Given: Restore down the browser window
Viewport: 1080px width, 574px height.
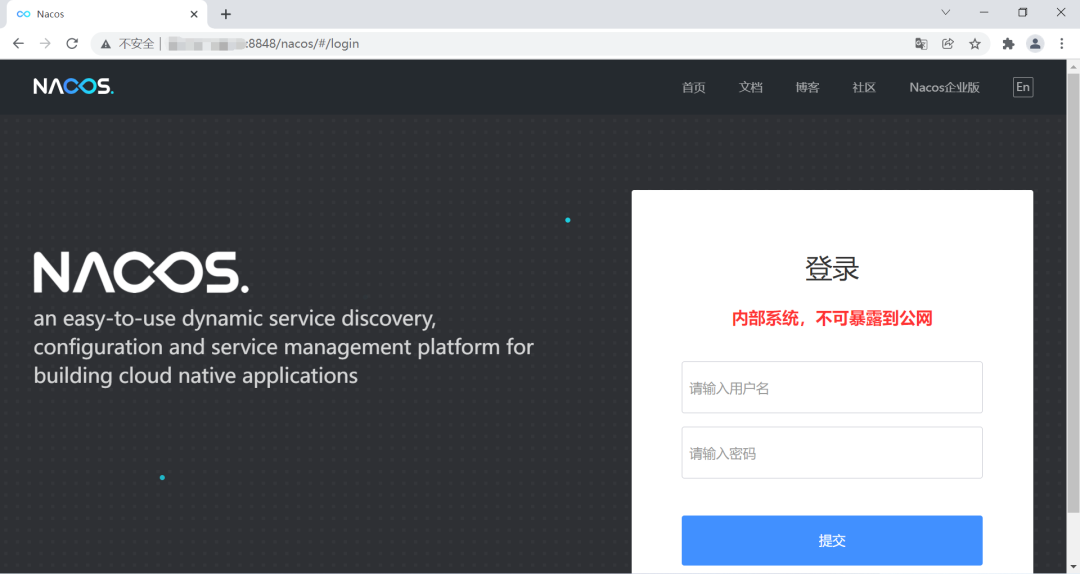Looking at the screenshot, I should point(1022,12).
